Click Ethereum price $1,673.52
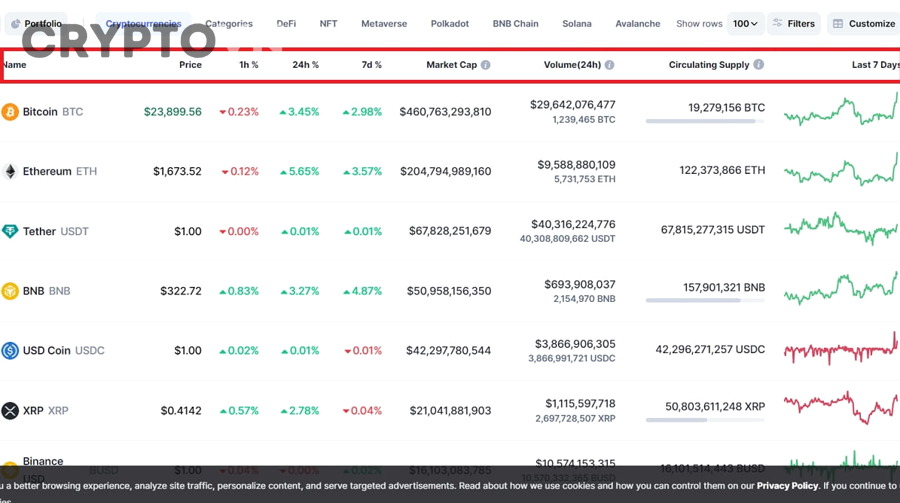The image size is (900, 503). 177,171
